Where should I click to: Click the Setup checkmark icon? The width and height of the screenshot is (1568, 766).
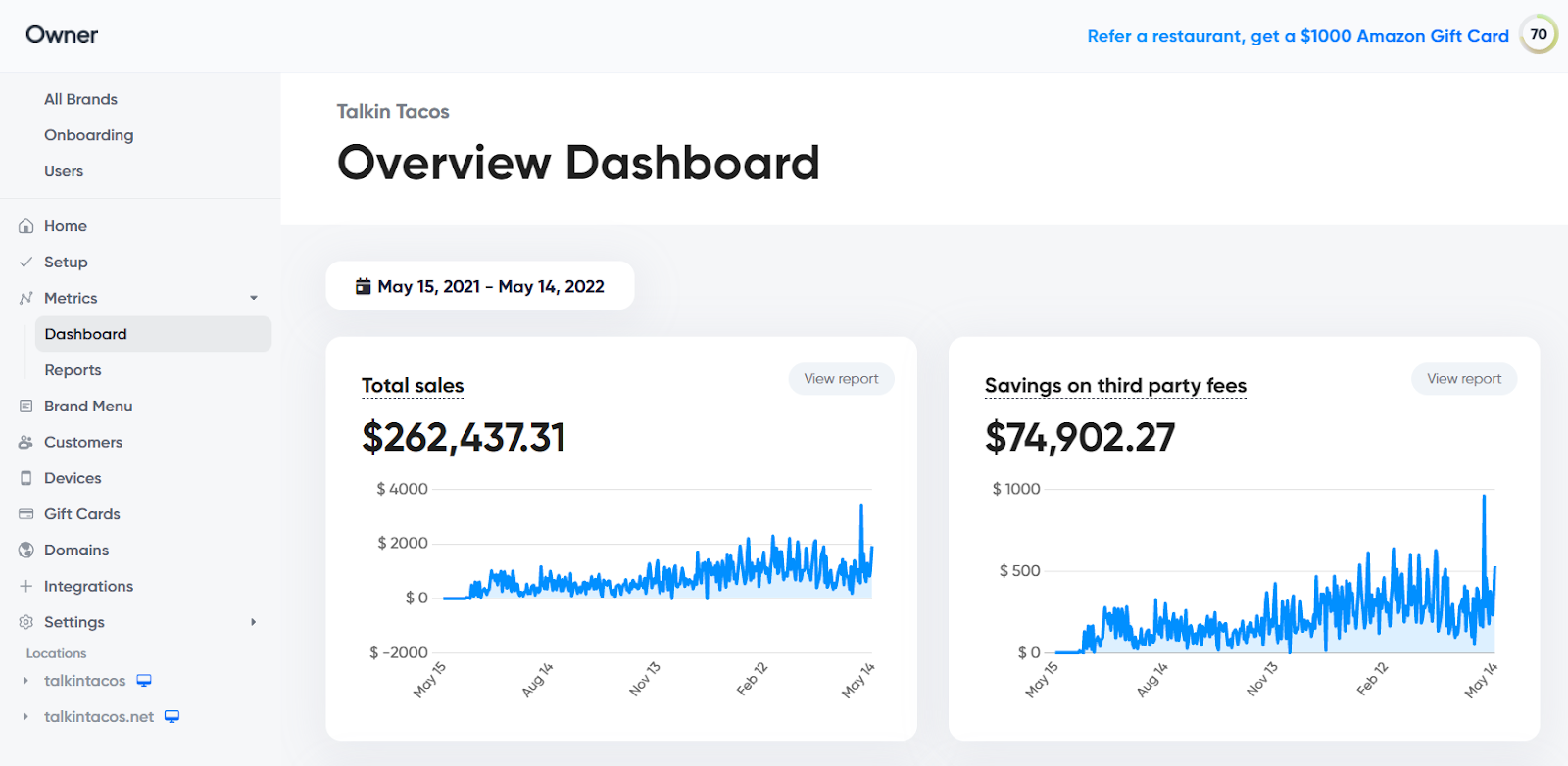(x=26, y=263)
